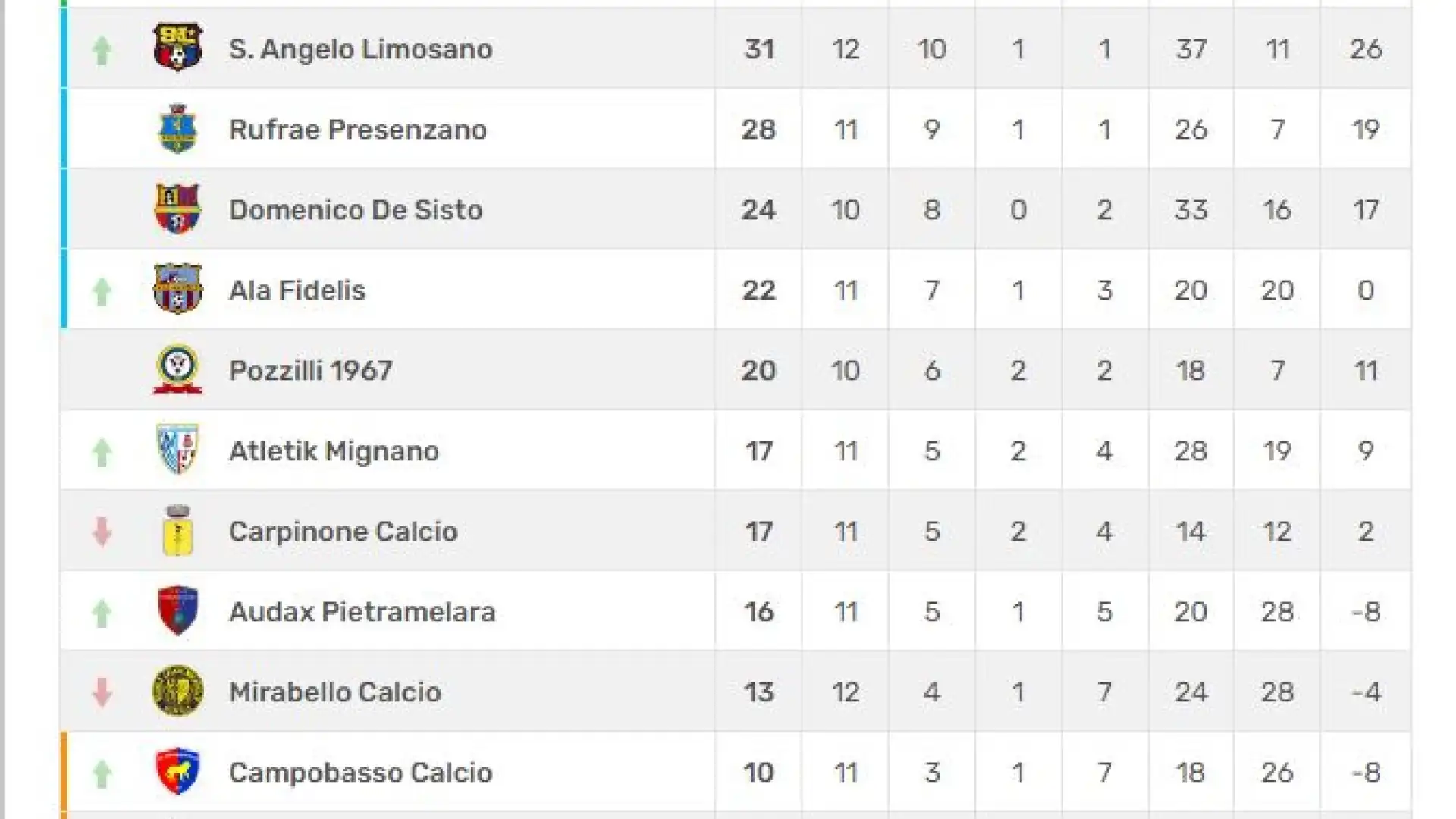Click the S. Angelo Limosano club crest
This screenshot has width=1456, height=819.
pos(177,47)
